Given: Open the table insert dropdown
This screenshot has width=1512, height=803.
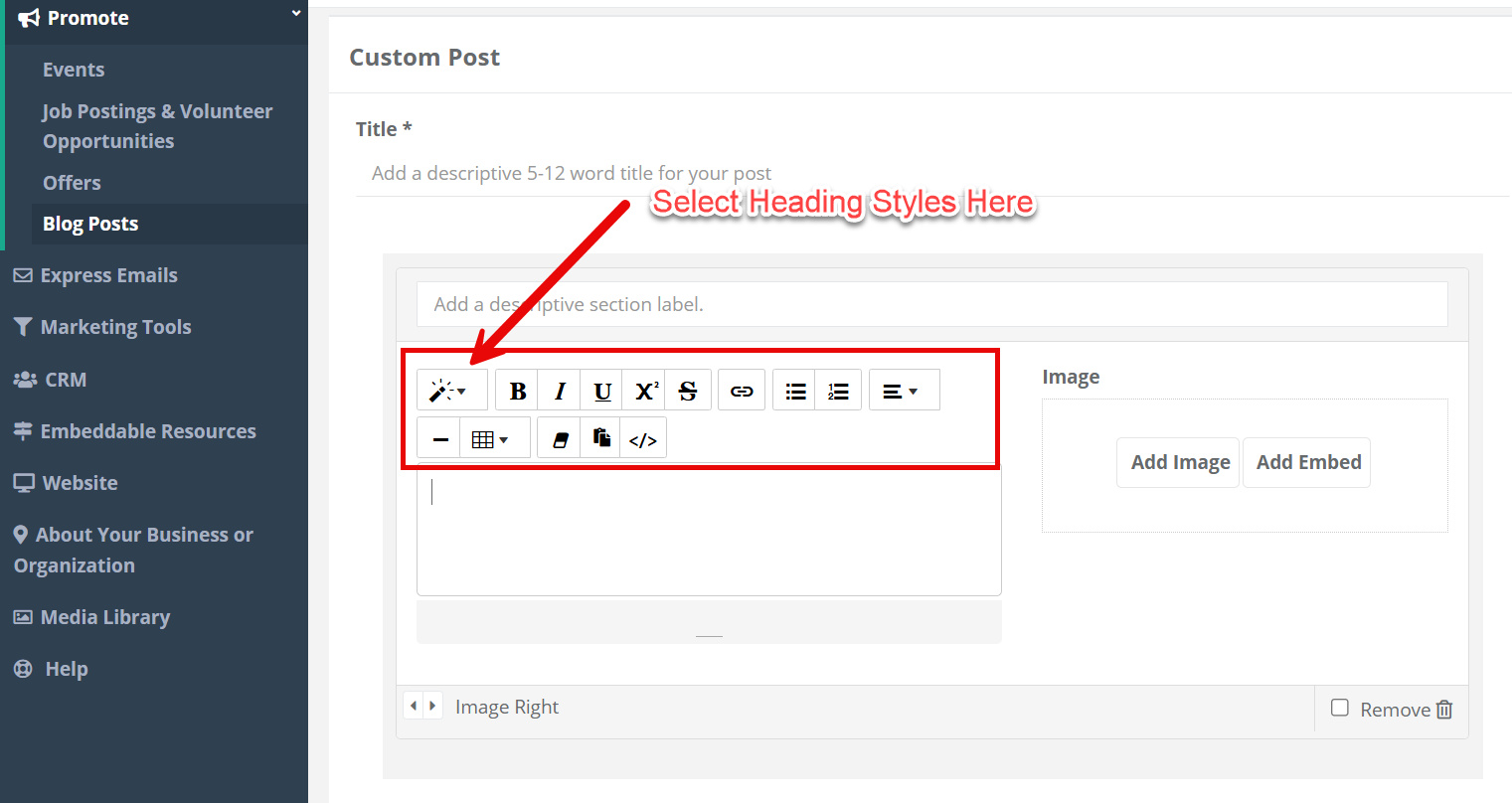Looking at the screenshot, I should (491, 439).
